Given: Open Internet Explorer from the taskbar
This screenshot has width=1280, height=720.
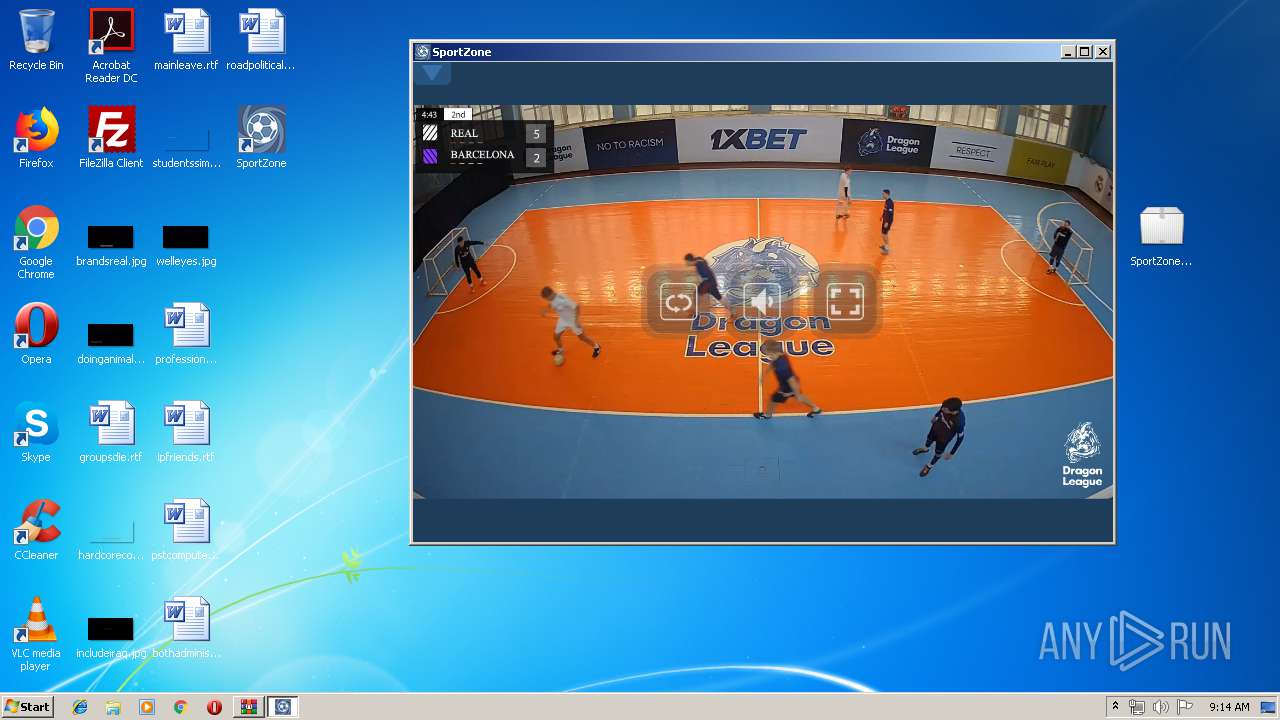Looking at the screenshot, I should coord(80,707).
